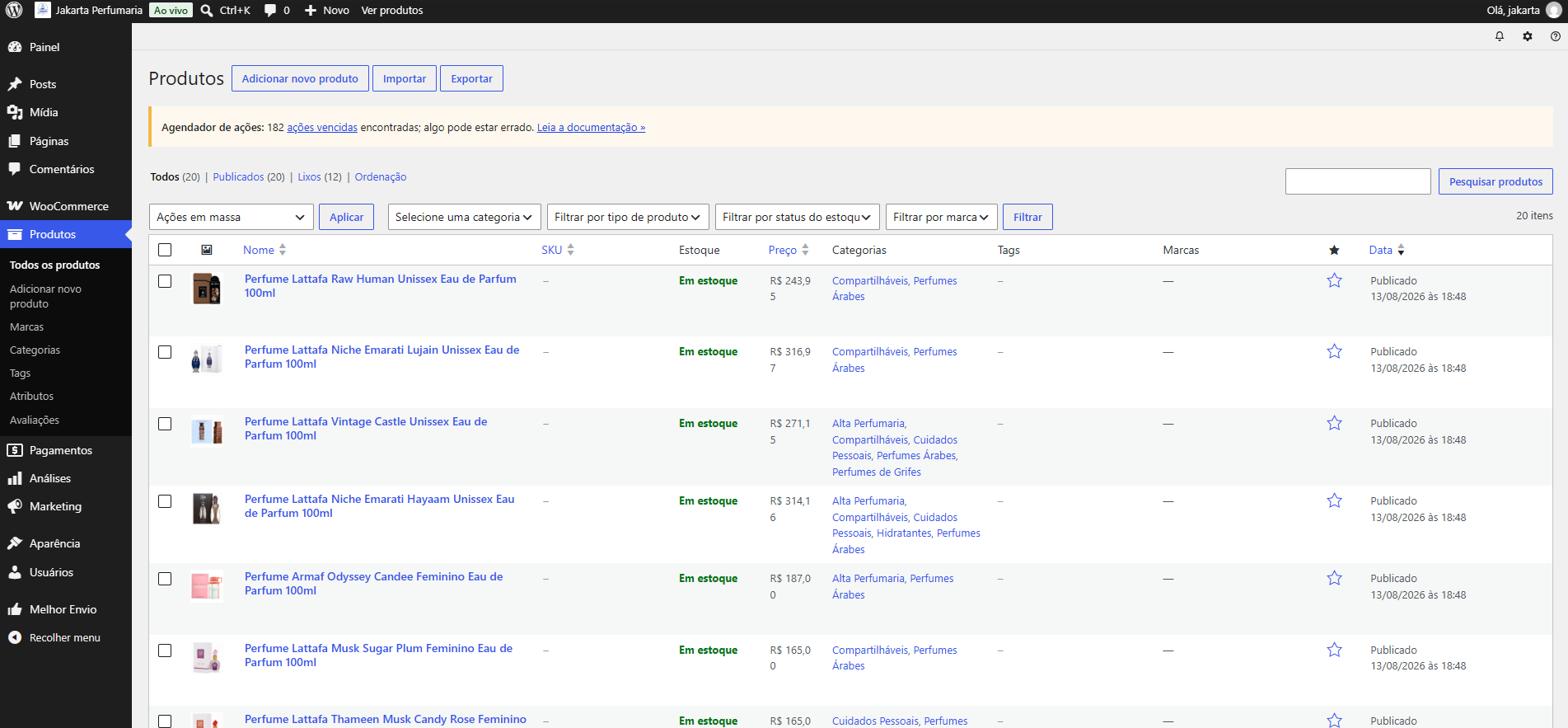Image resolution: width=1568 pixels, height=728 pixels.
Task: Open the help question mark icon
Action: click(x=1556, y=36)
